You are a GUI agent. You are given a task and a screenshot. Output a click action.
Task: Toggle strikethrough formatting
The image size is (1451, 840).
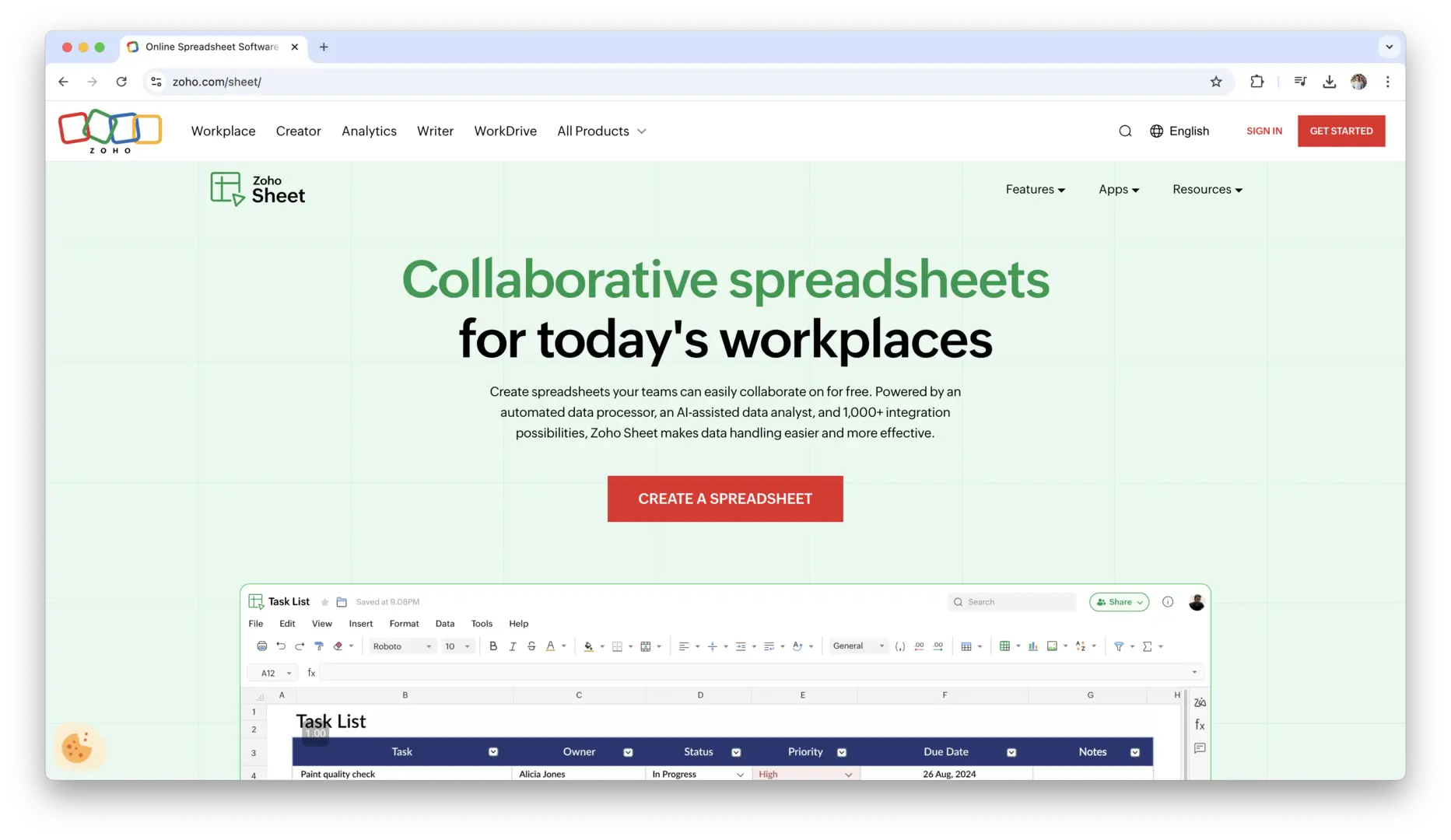click(x=531, y=646)
